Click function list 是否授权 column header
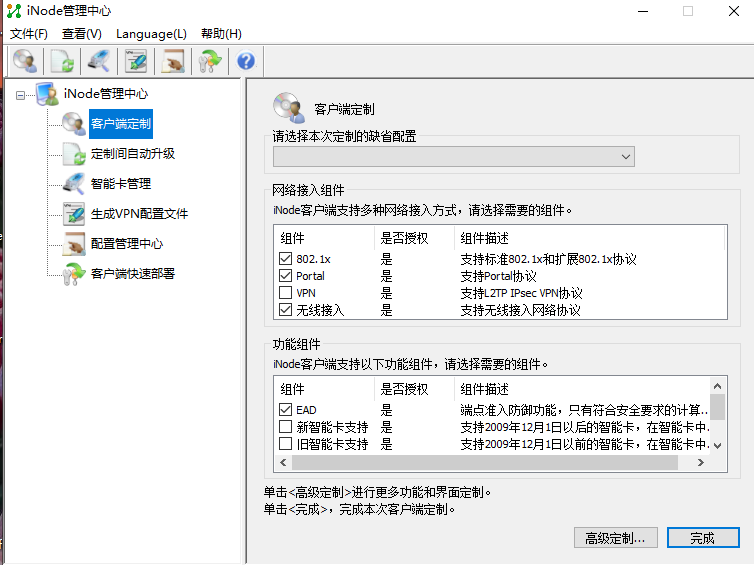This screenshot has width=754, height=565. (x=414, y=389)
